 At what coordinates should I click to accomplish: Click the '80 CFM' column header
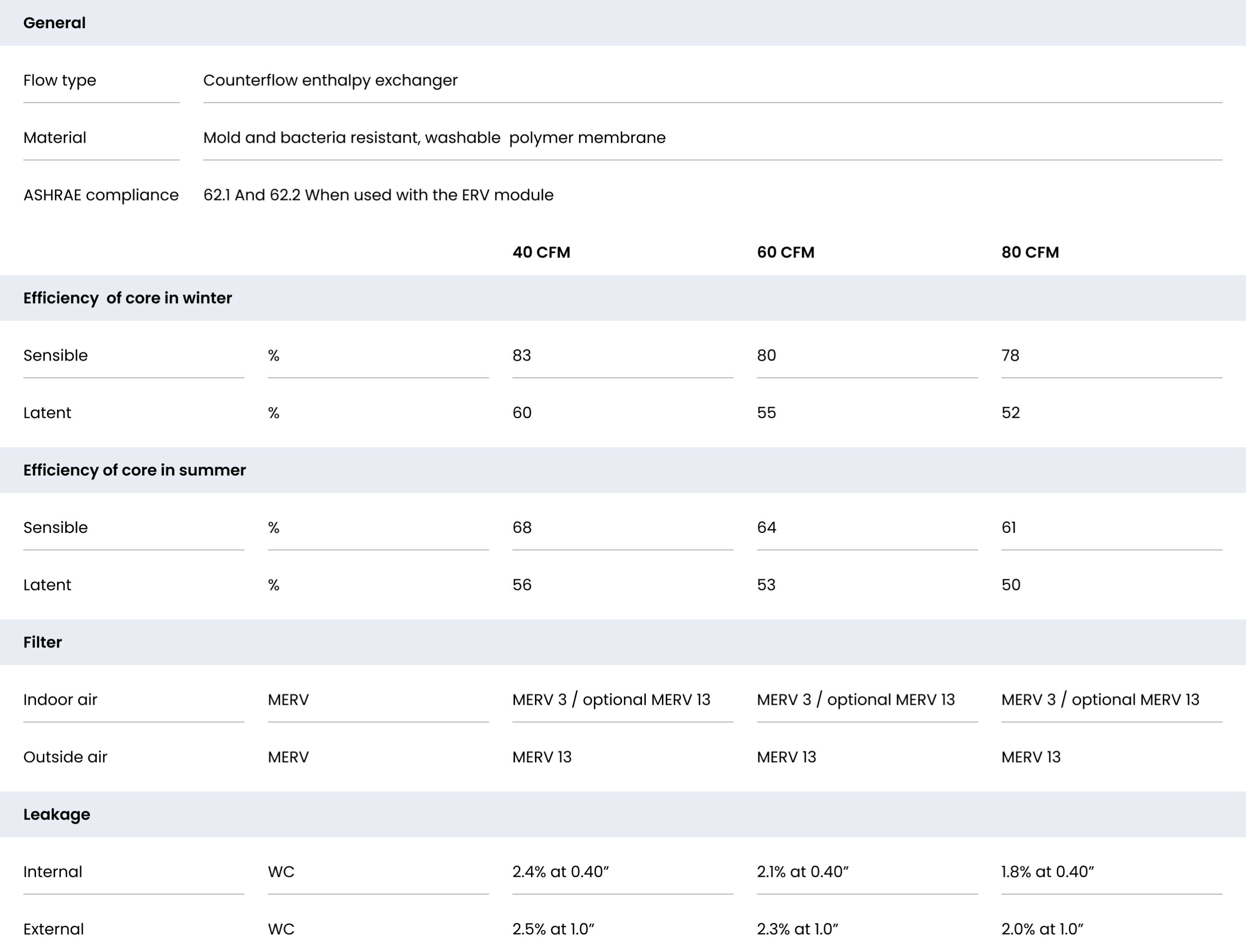[1030, 252]
